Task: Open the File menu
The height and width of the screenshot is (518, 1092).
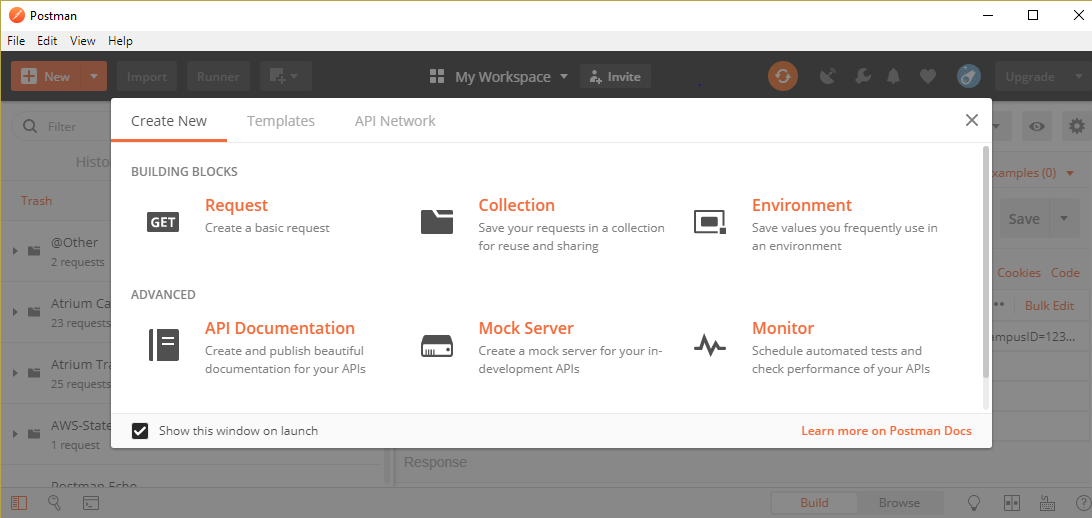Action: (x=16, y=41)
